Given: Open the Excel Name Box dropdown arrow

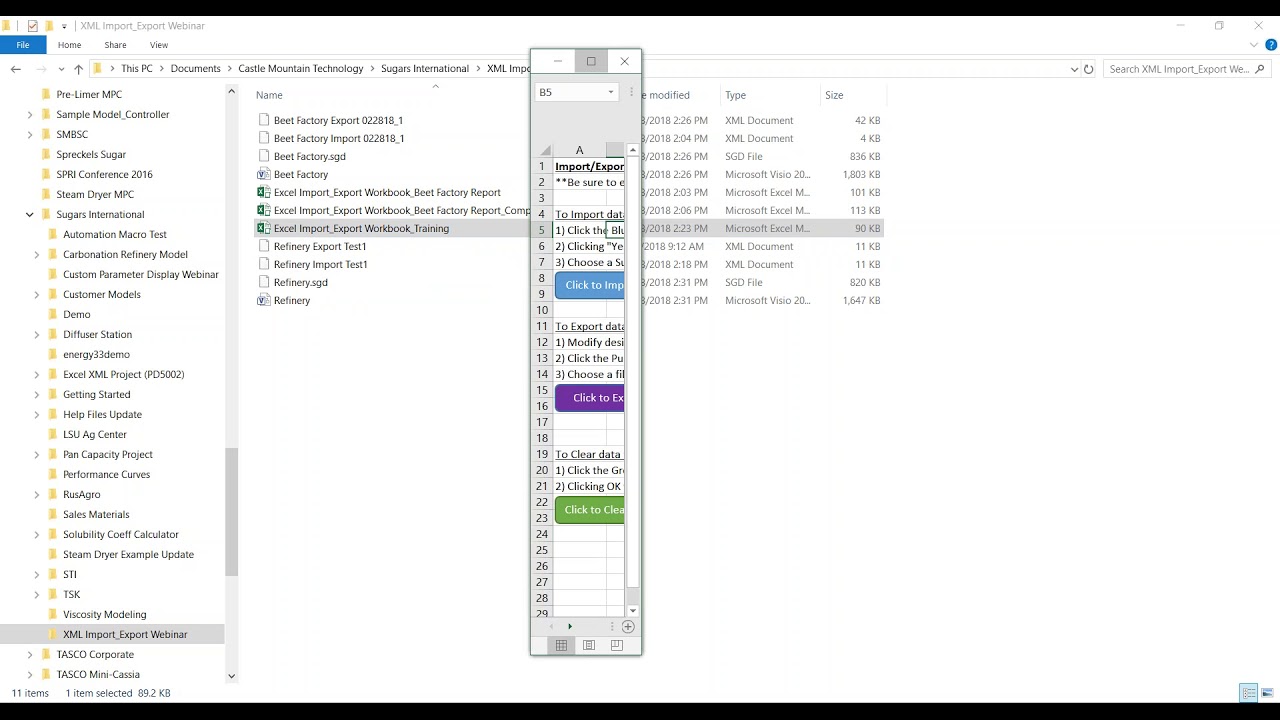Looking at the screenshot, I should pos(610,92).
